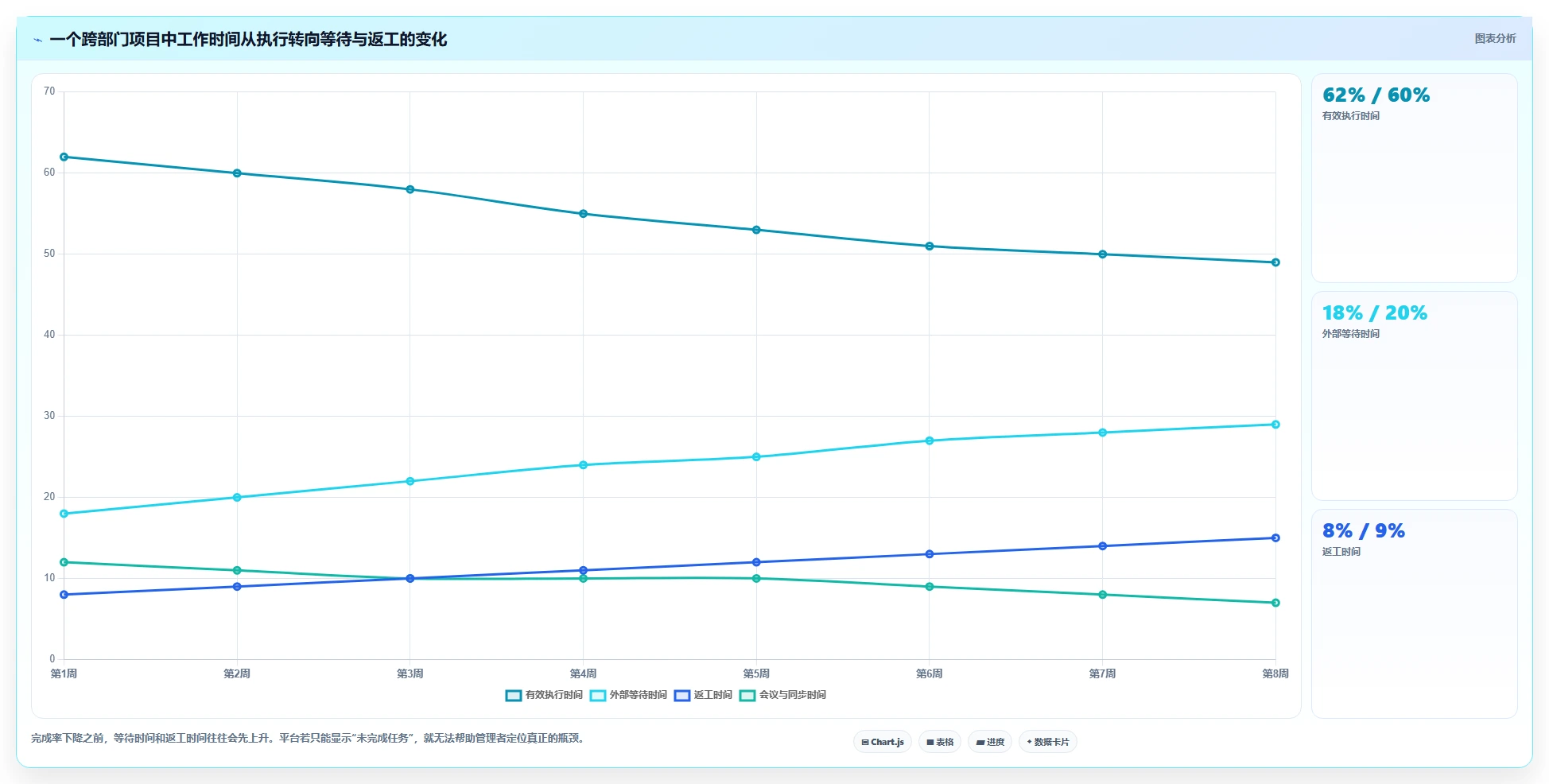This screenshot has height=784, width=1549.
Task: Select 返工时间 data point at 第7周
Action: click(x=1102, y=546)
